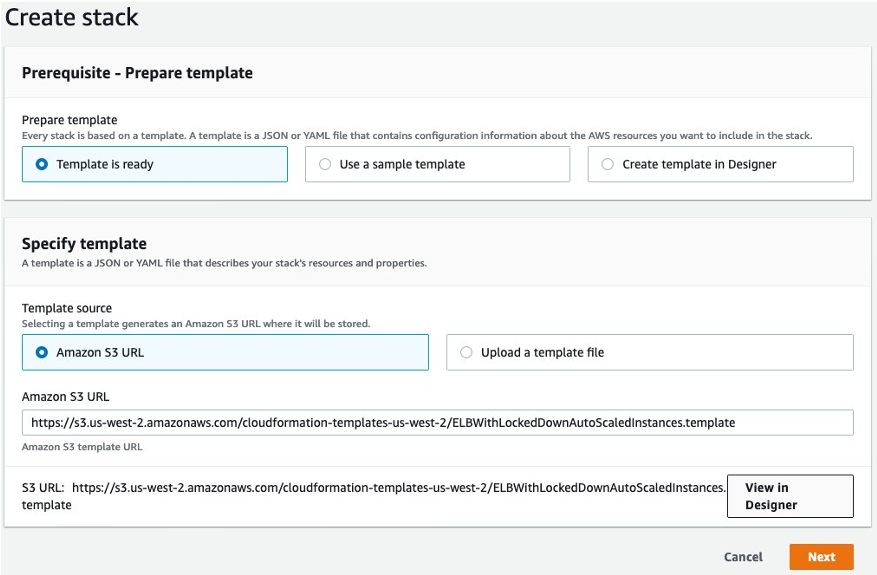Screen dimensions: 877x575
Task: Select the "Template is ready" radio button
Action: (42, 164)
